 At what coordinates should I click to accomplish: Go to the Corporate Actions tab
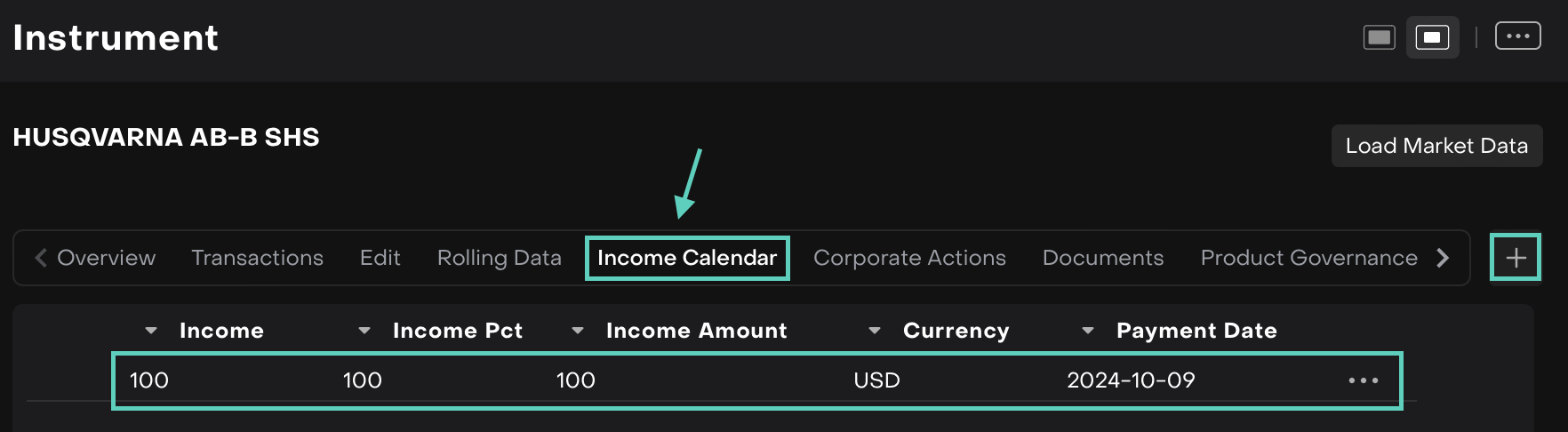[x=909, y=258]
